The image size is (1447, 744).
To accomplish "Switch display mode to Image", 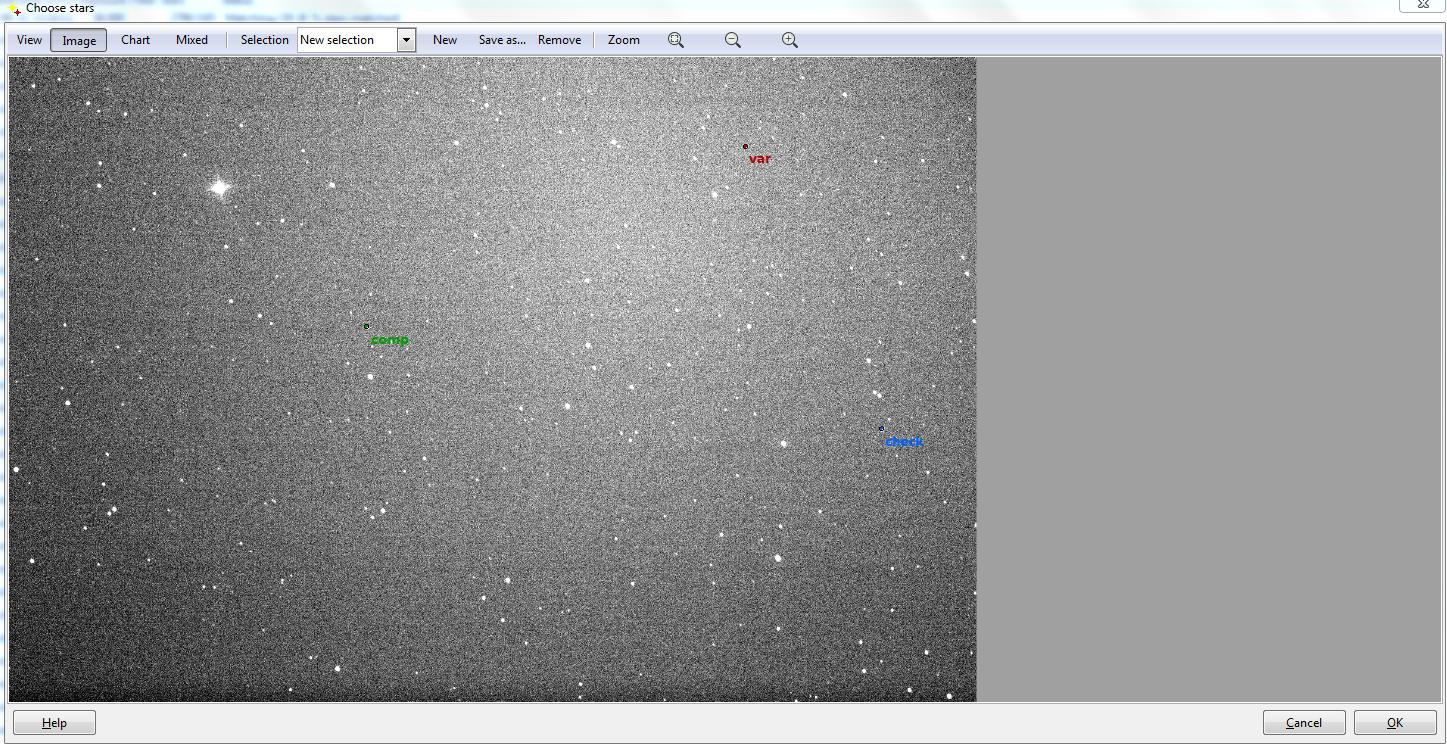I will pos(79,40).
